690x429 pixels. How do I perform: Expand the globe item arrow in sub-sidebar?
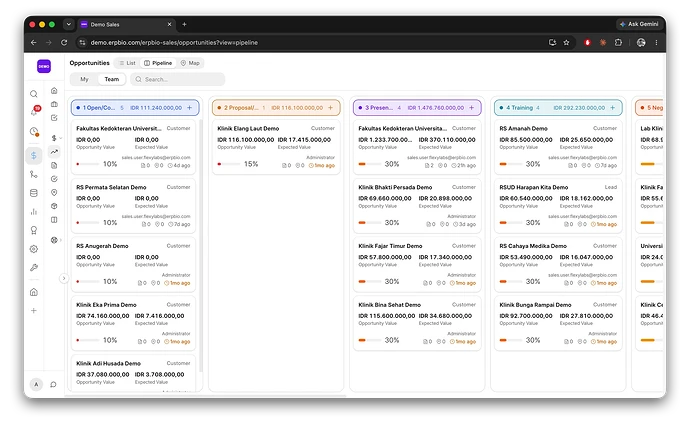point(61,240)
